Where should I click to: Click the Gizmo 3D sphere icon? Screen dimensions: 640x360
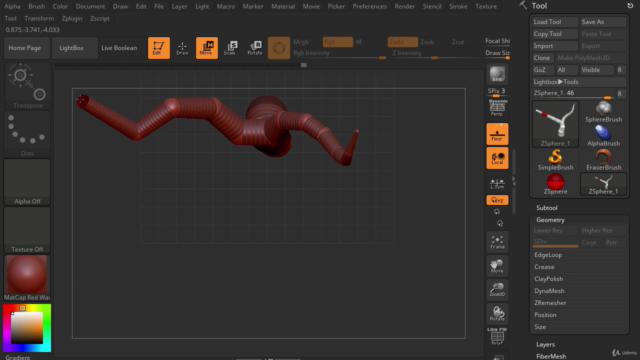point(279,48)
